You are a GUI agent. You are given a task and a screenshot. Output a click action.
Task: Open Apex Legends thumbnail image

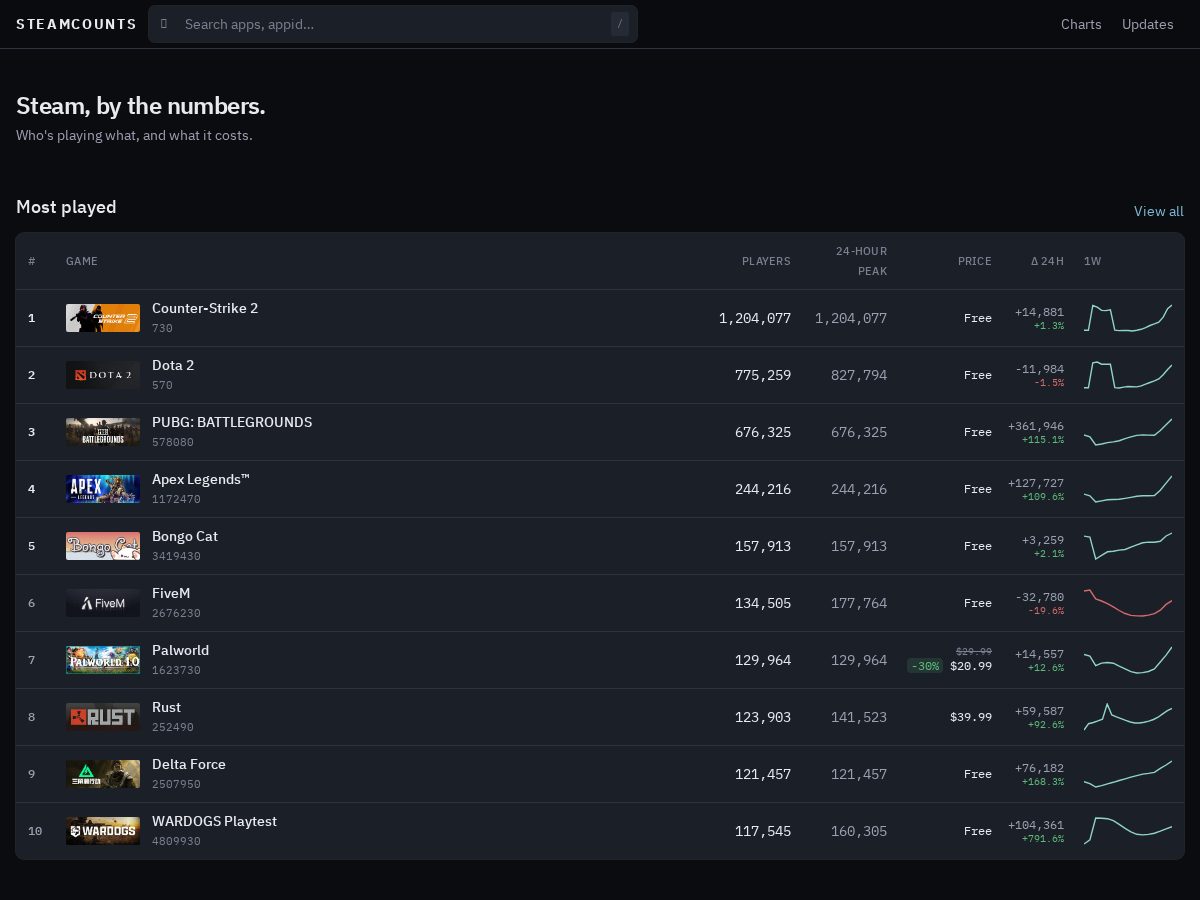pos(103,489)
